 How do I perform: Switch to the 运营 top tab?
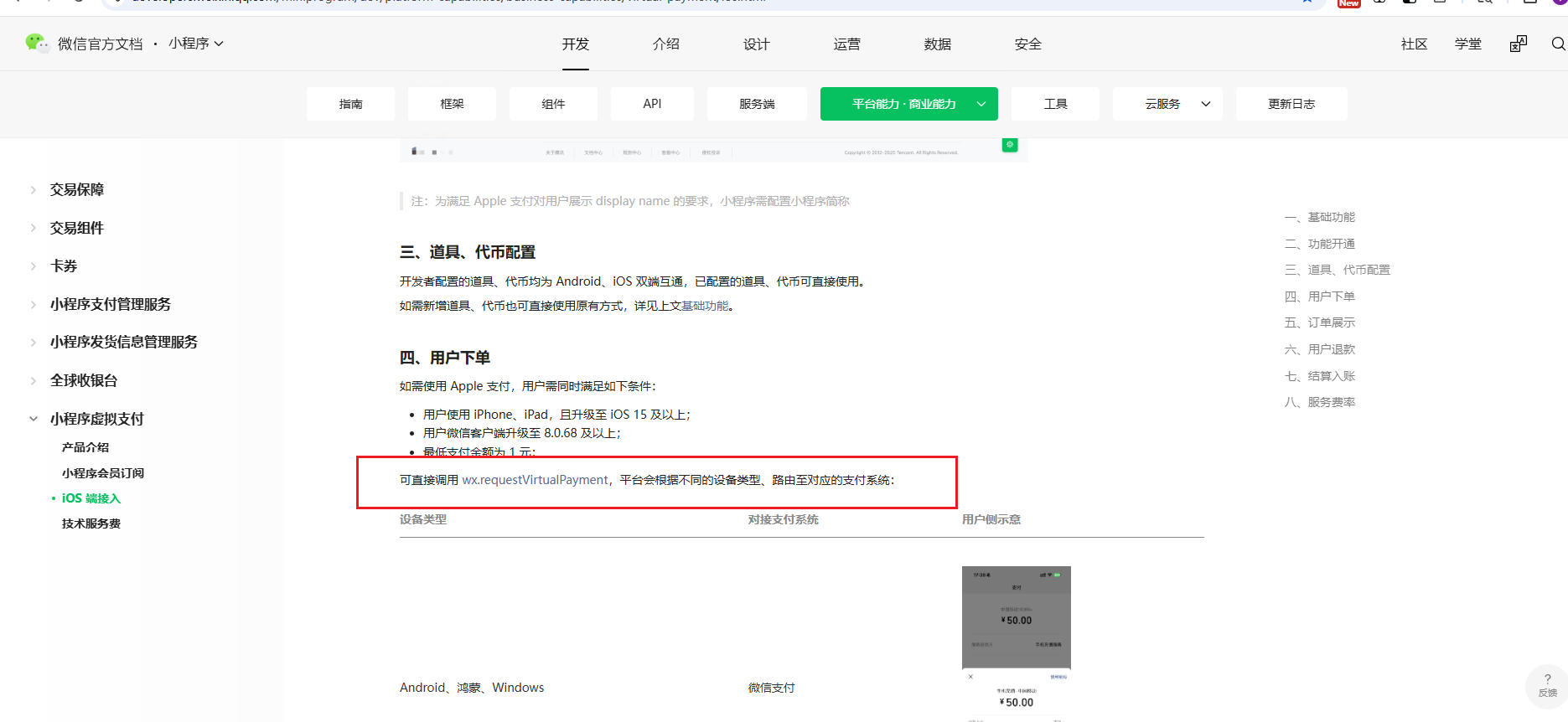coord(847,44)
